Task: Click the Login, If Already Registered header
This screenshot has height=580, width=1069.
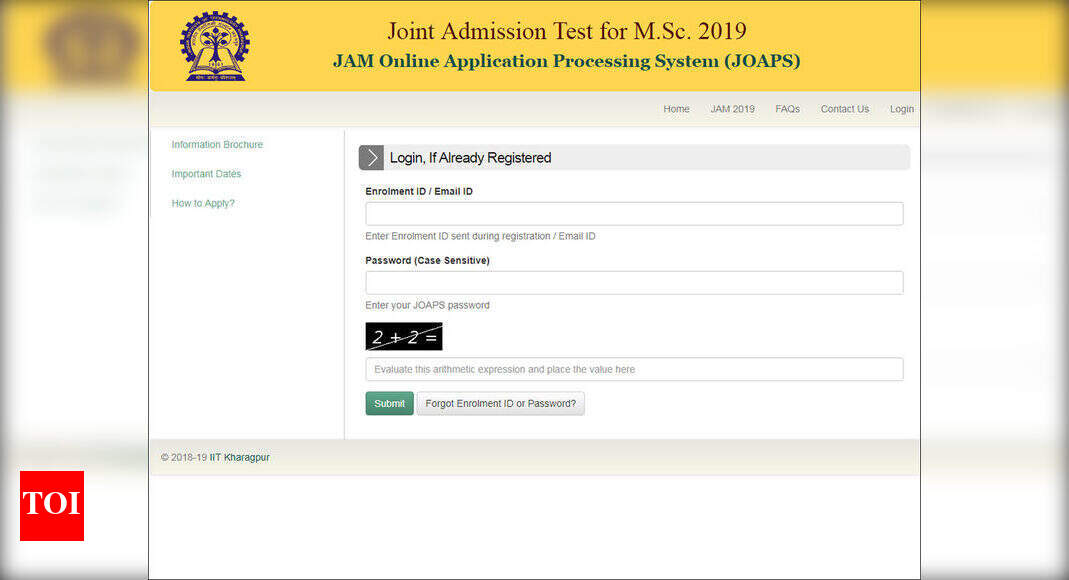Action: coord(470,157)
